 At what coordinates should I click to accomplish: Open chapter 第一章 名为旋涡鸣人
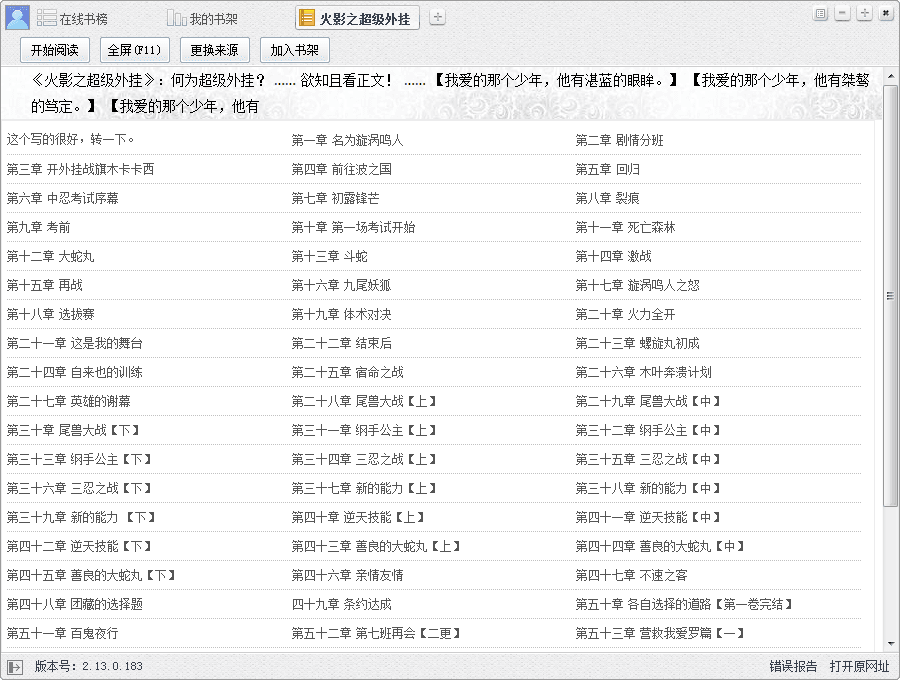(x=347, y=140)
